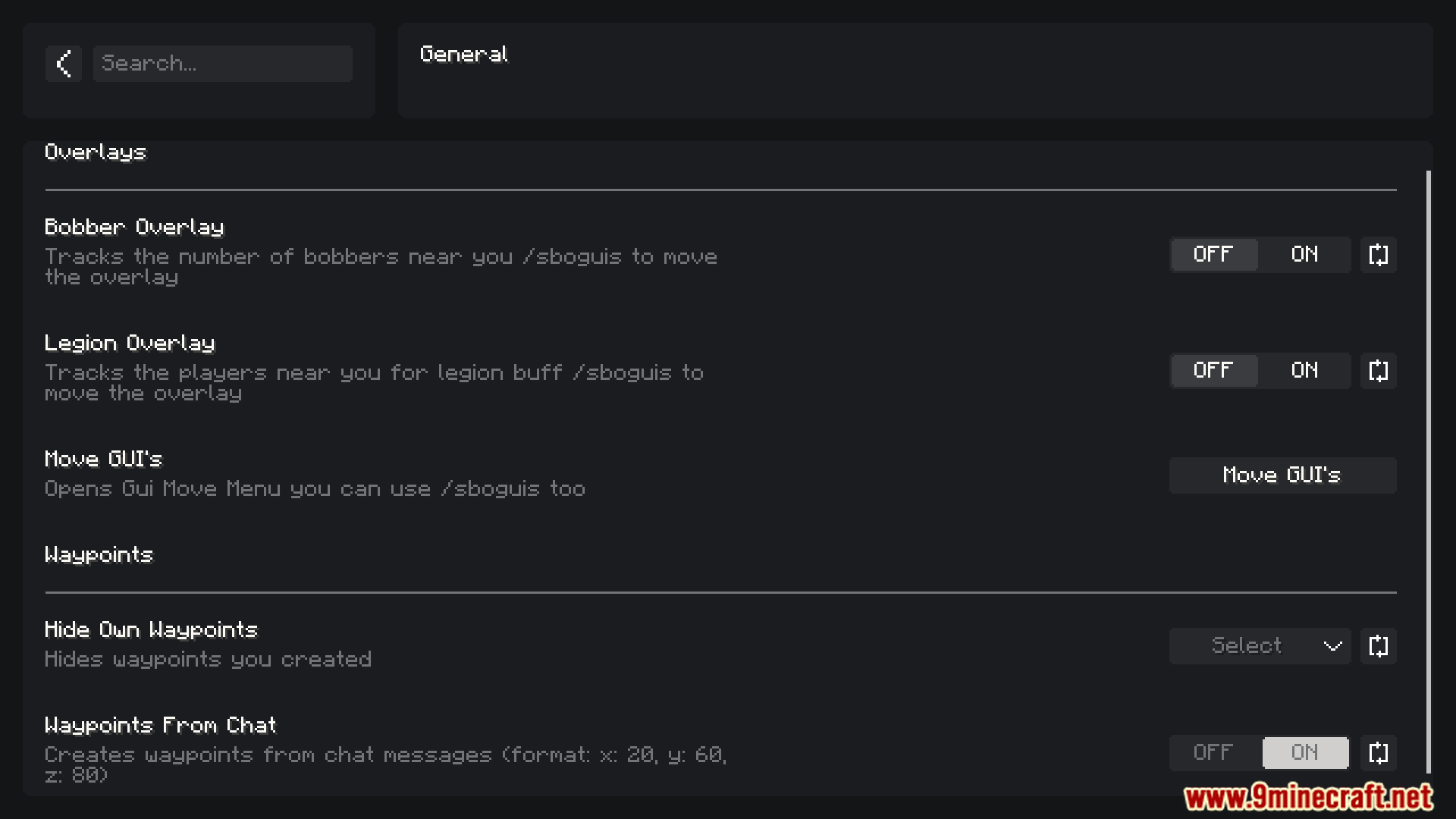Focus the Search input field
The width and height of the screenshot is (1456, 819).
222,64
